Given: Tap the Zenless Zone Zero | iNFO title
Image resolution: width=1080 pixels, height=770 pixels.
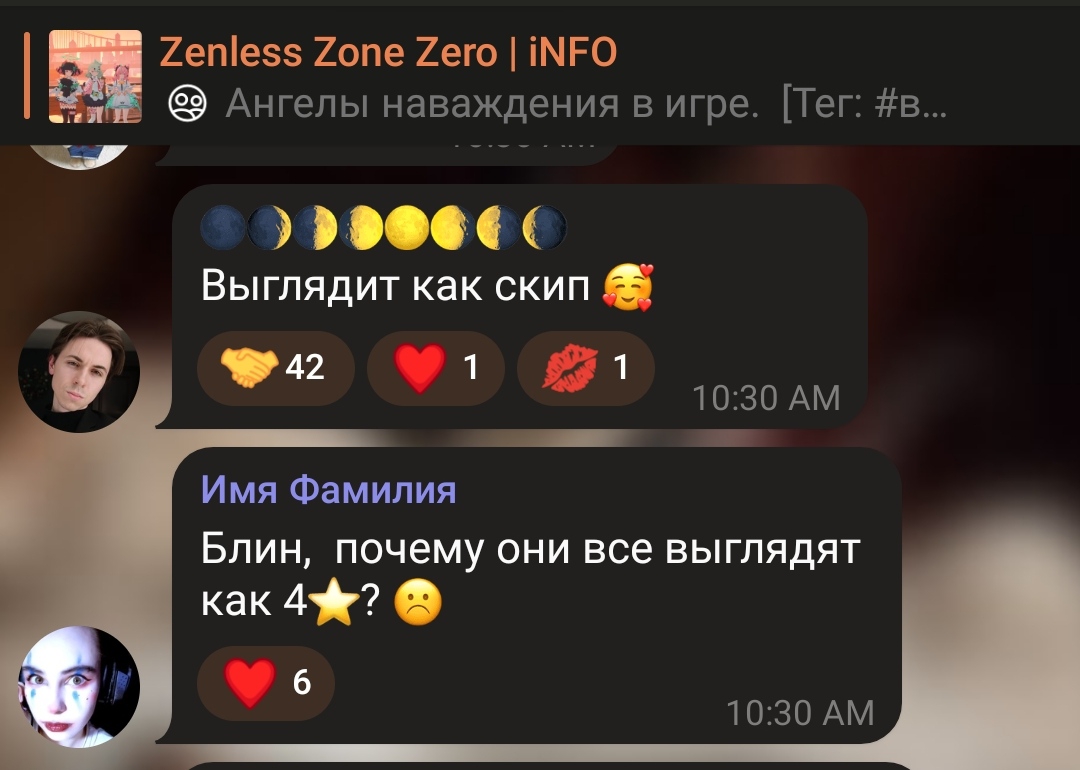Looking at the screenshot, I should [388, 52].
